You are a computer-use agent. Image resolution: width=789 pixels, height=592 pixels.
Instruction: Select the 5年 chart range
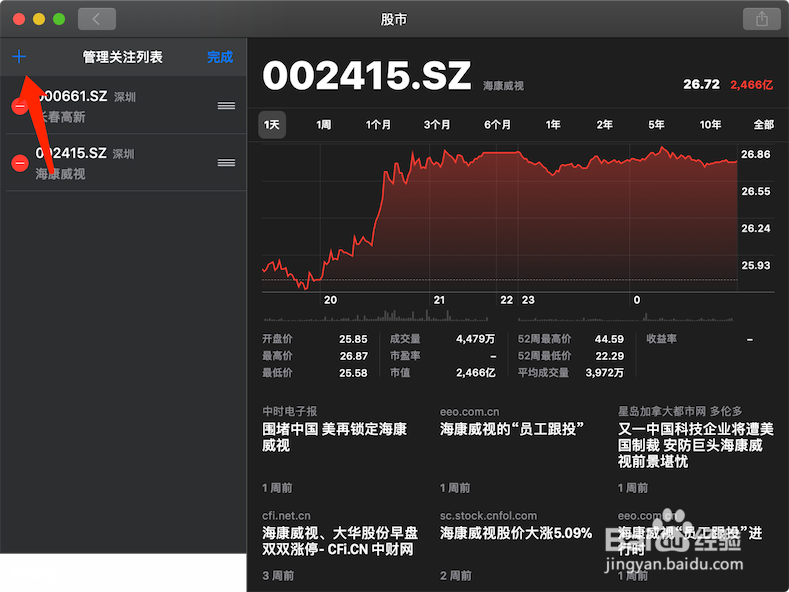tap(656, 124)
